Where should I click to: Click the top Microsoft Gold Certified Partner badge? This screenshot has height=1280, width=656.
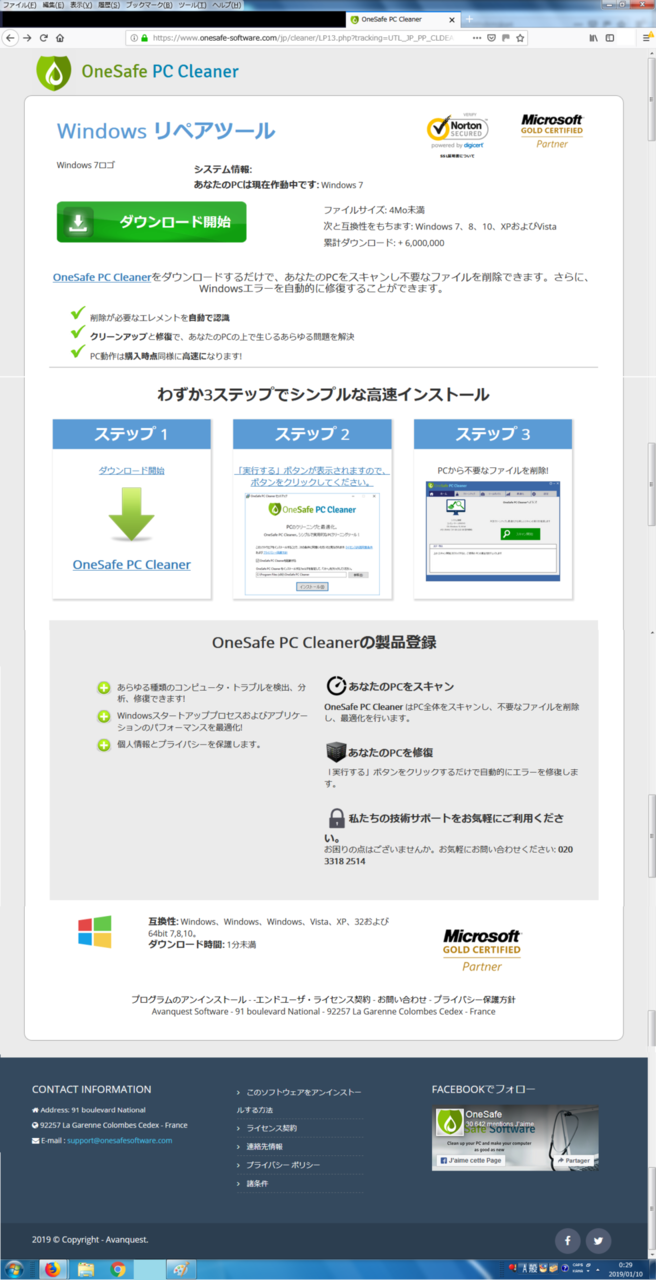tap(551, 131)
